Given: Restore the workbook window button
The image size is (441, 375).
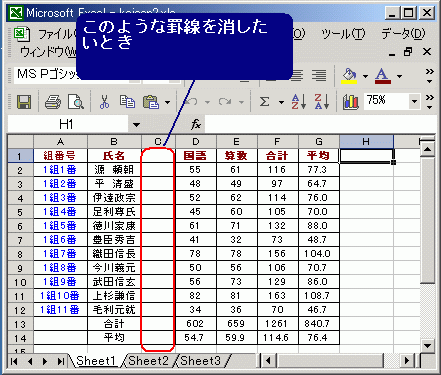Looking at the screenshot, I should click(408, 52).
